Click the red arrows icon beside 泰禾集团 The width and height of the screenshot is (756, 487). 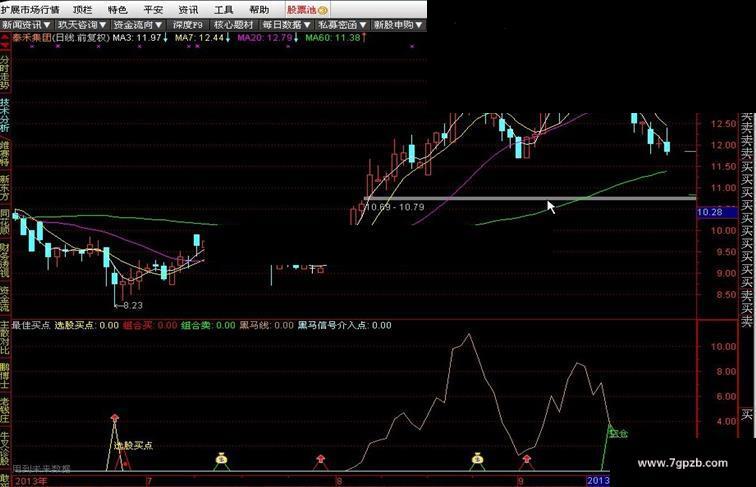tap(5, 41)
